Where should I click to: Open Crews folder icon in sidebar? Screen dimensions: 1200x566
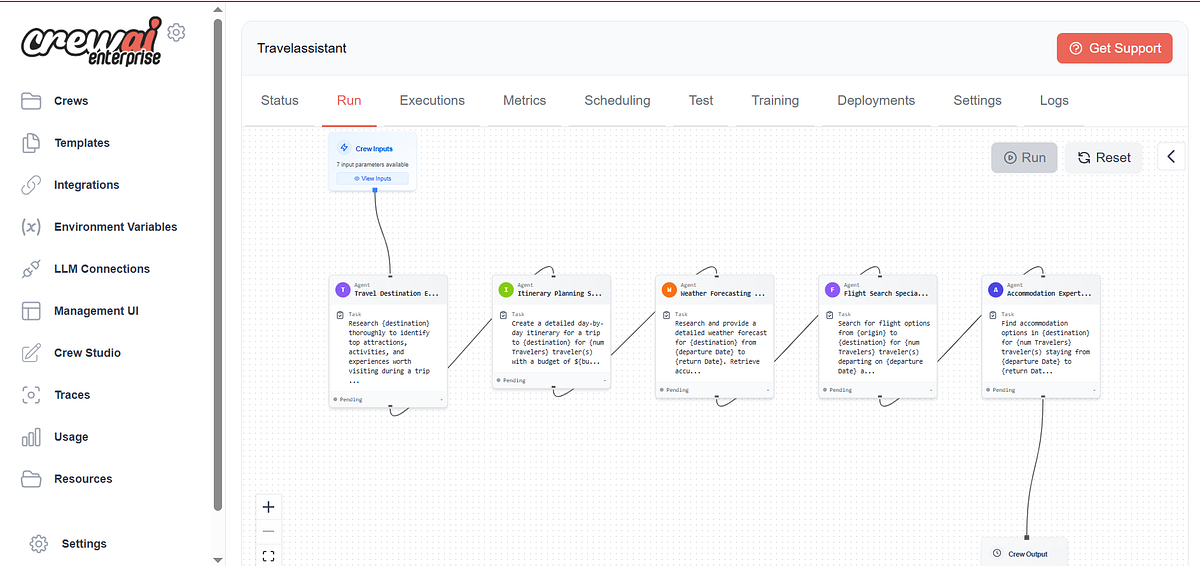[x=31, y=101]
